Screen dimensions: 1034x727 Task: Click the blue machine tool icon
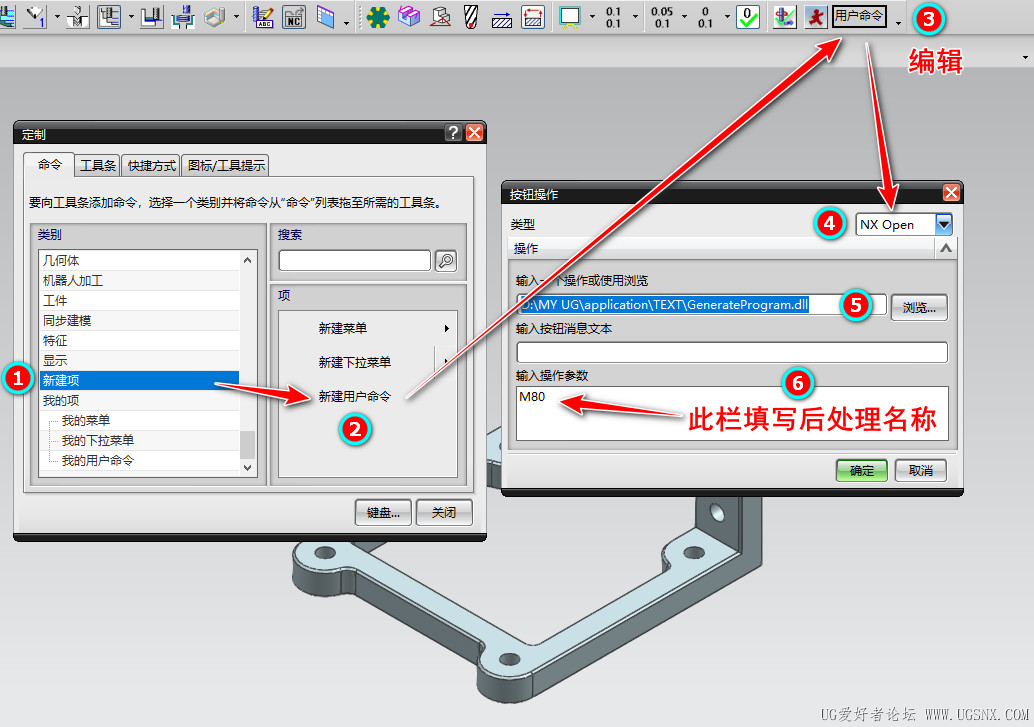183,16
